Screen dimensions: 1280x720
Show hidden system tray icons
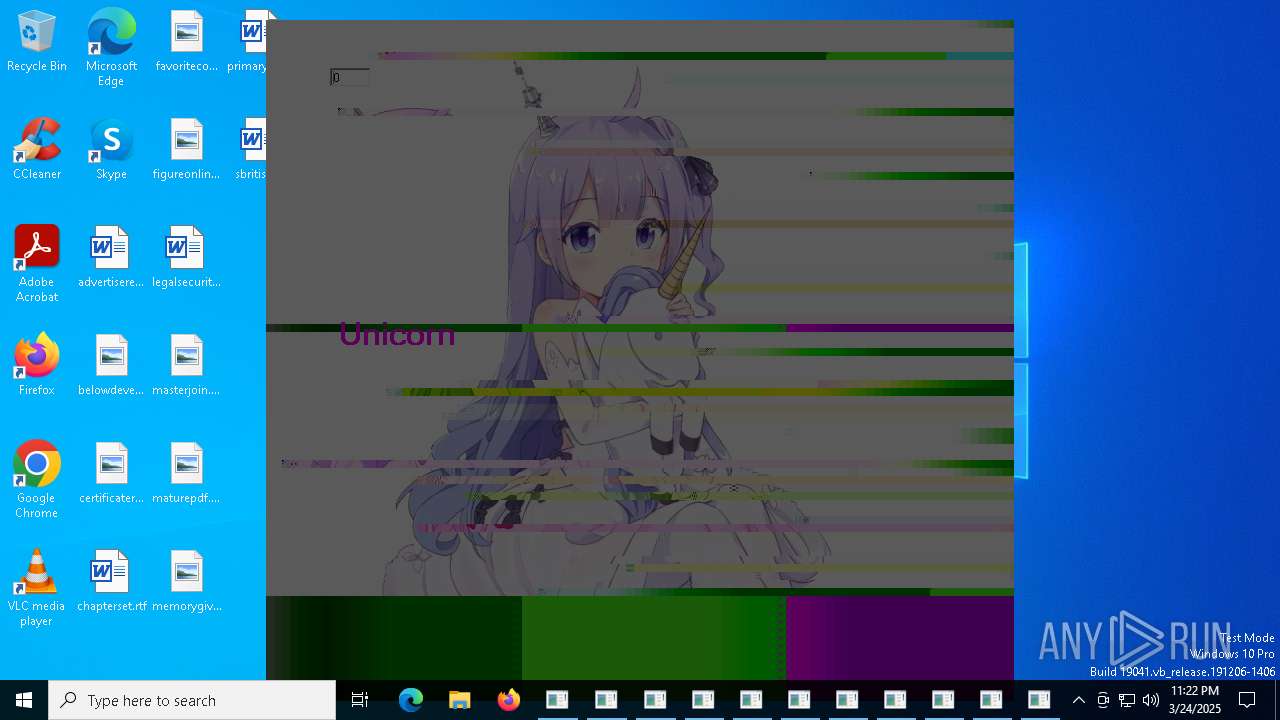tap(1079, 700)
